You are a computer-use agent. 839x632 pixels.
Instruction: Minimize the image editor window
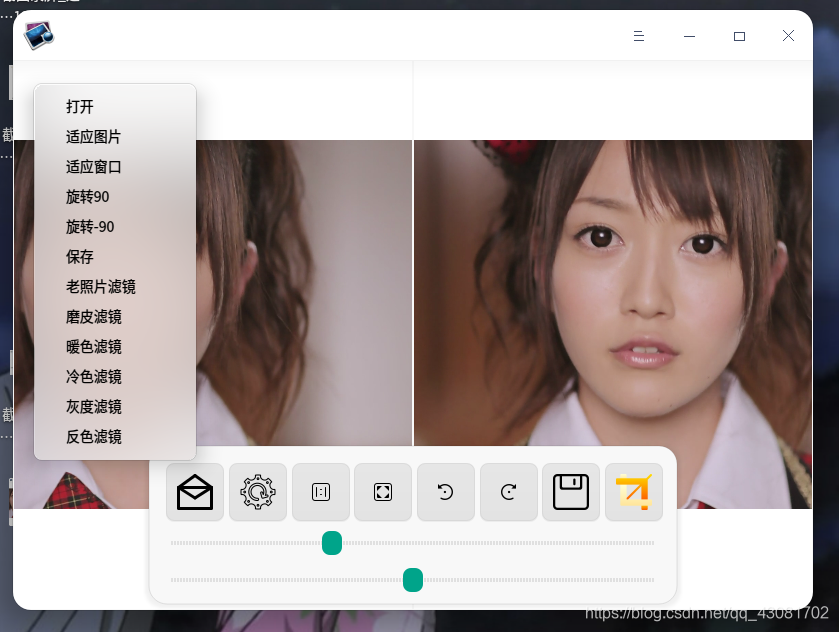point(689,36)
